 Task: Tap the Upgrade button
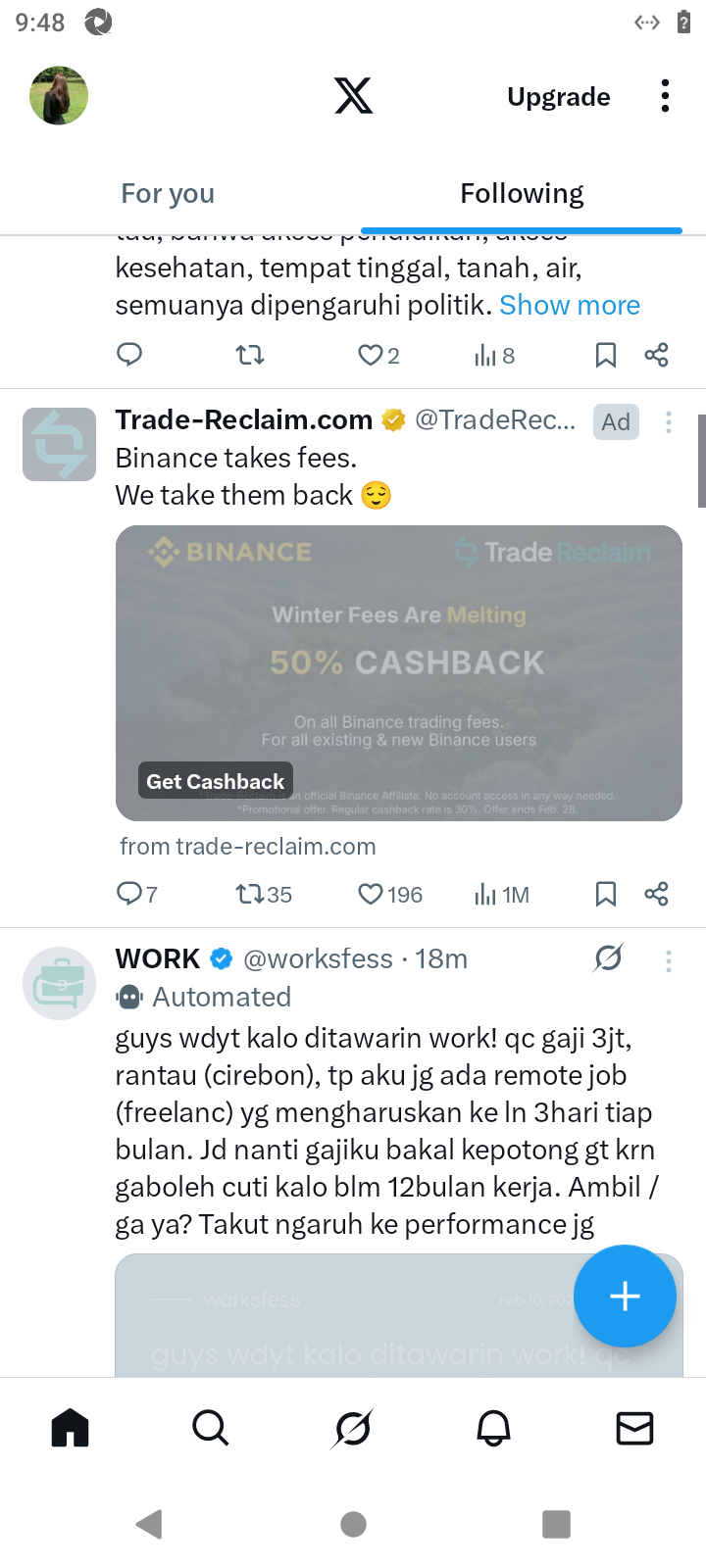tap(559, 97)
